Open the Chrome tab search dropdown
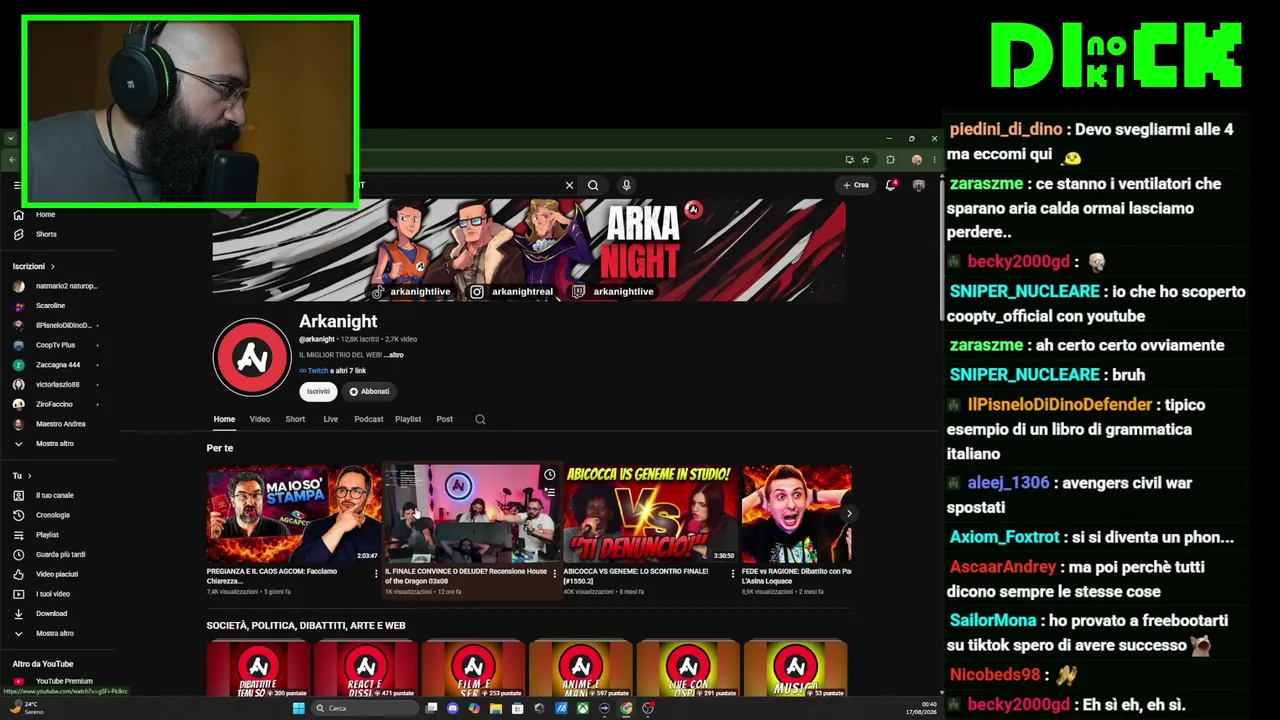This screenshot has width=1280, height=720. pos(10,138)
